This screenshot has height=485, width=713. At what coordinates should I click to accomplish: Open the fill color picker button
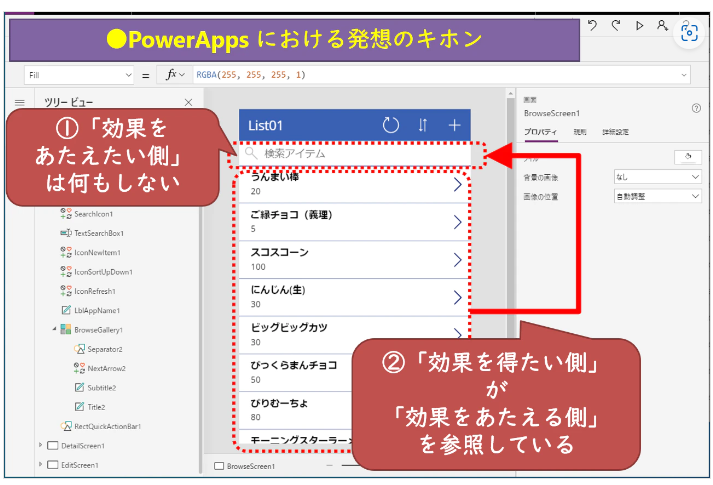(688, 157)
